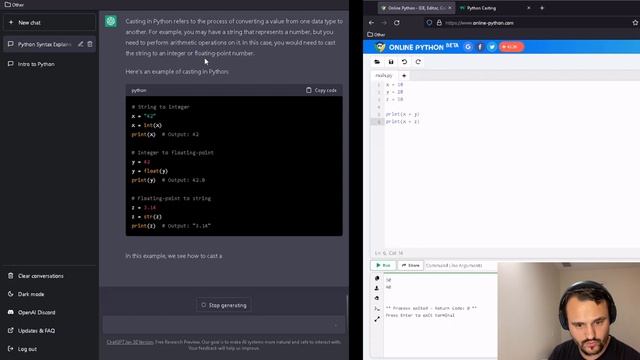Click the third terminal side icon
Image resolution: width=640 pixels, height=360 pixels.
377,298
